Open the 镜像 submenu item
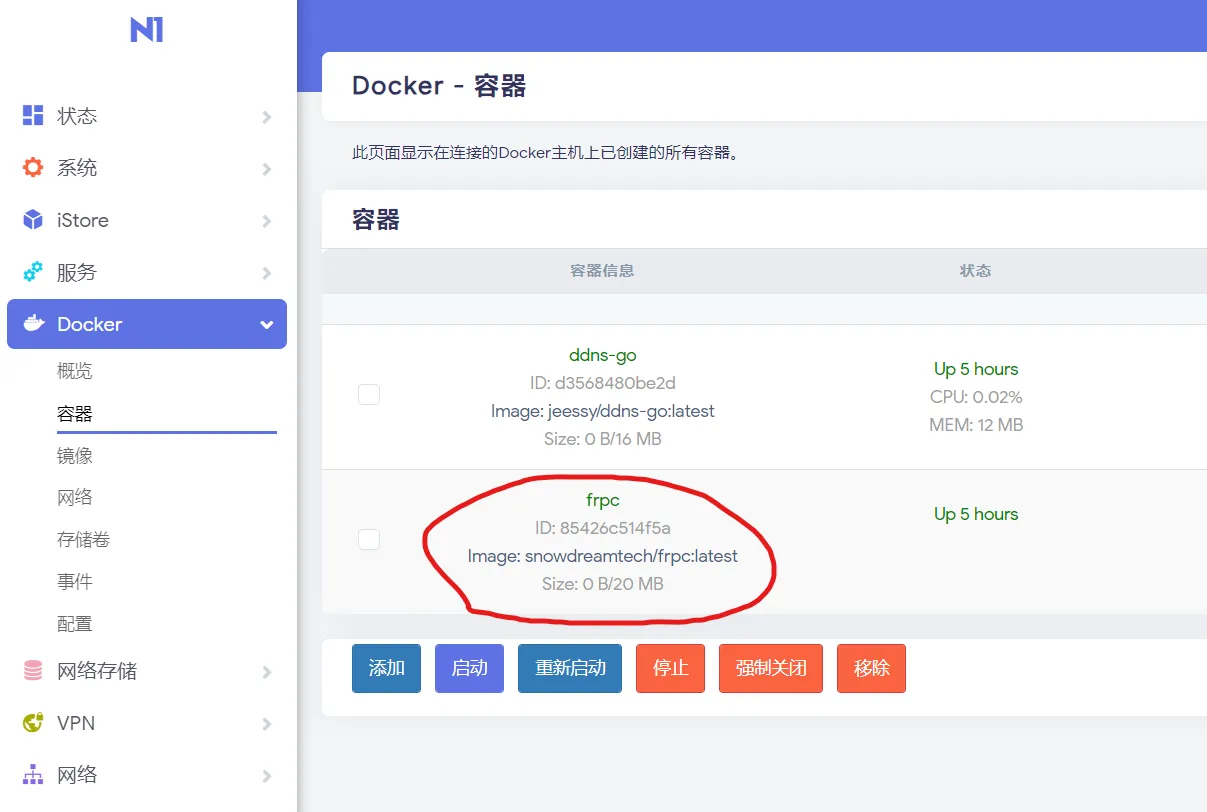1207x812 pixels. (x=75, y=456)
